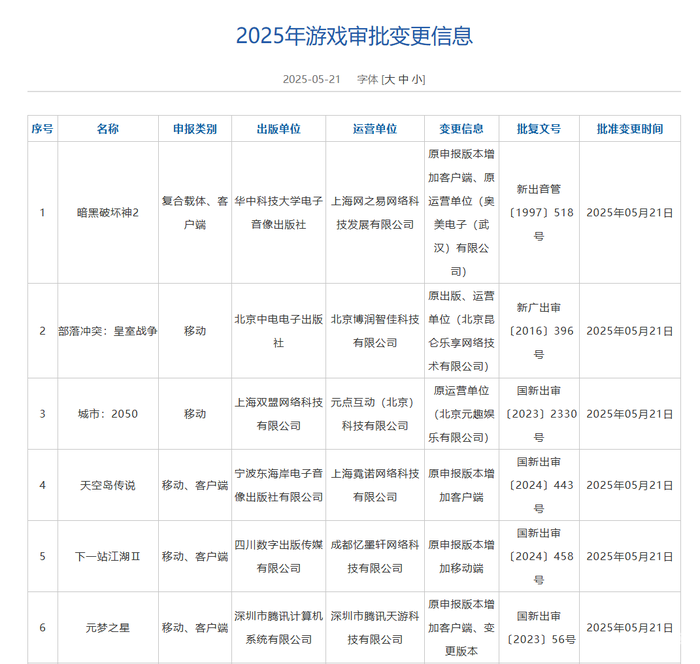
Task: Click publisher 华中科技大学电子音像出版社
Action: tap(279, 213)
